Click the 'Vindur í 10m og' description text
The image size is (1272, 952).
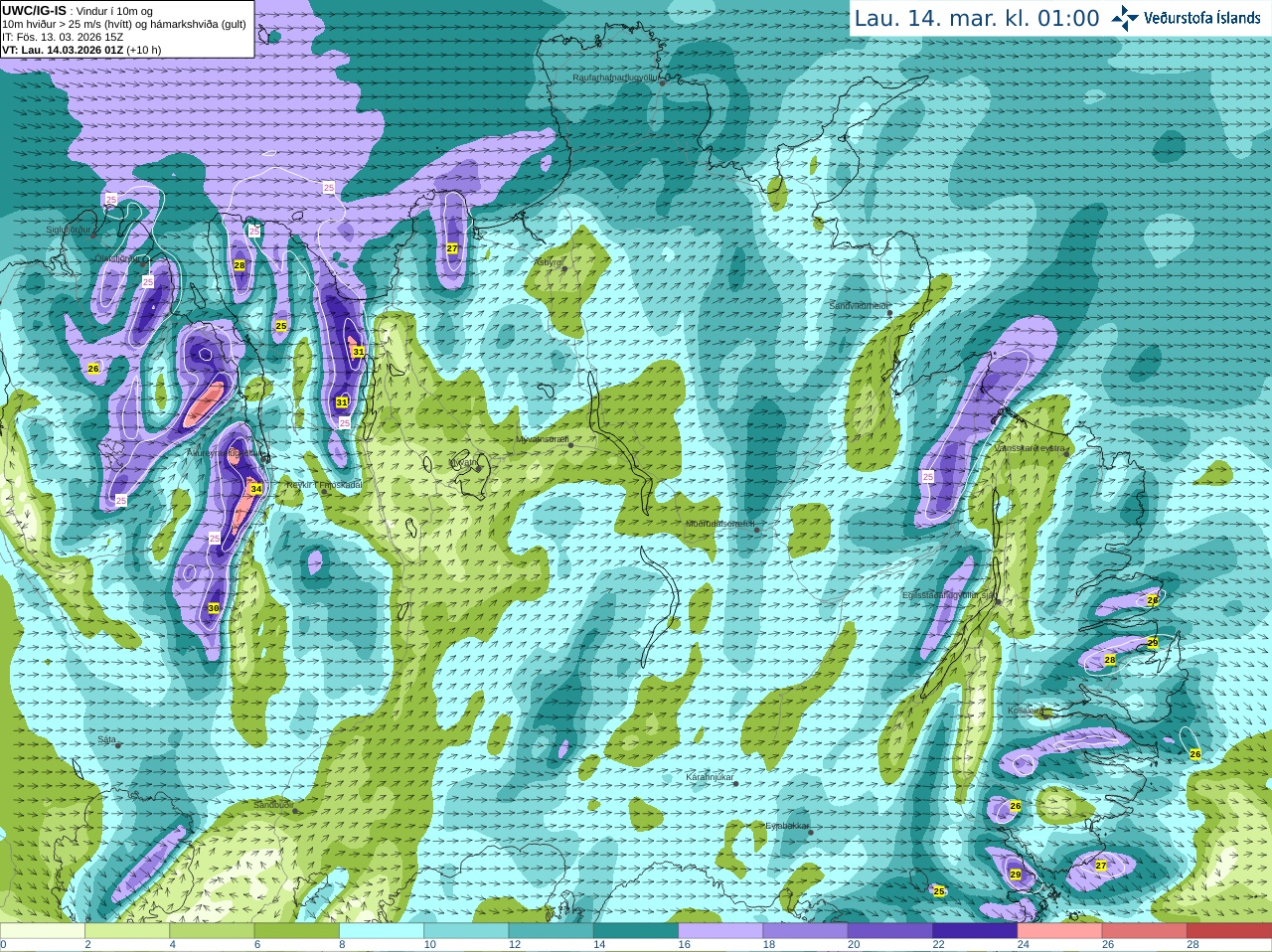tap(114, 11)
